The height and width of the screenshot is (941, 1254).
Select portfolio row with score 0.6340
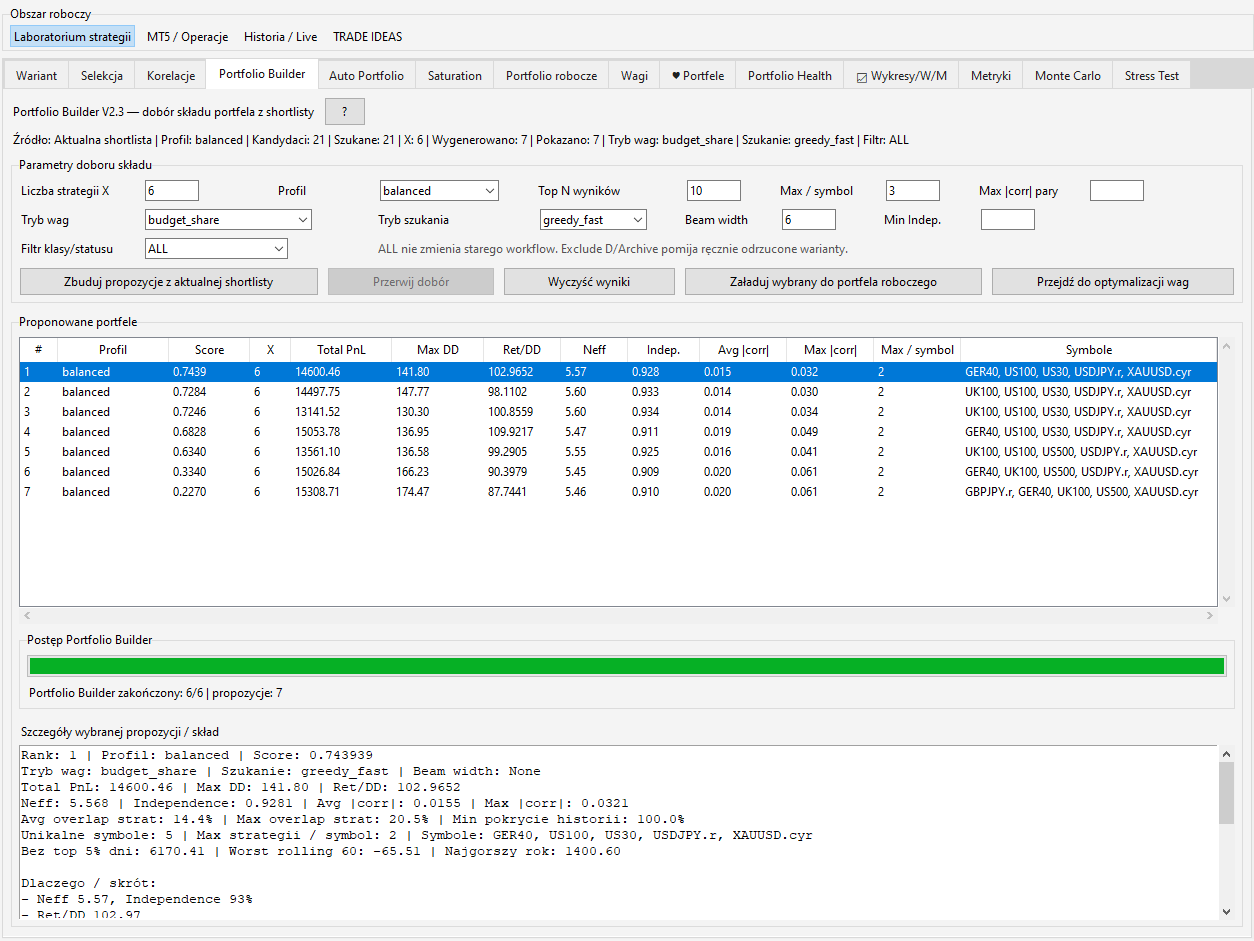pos(618,452)
